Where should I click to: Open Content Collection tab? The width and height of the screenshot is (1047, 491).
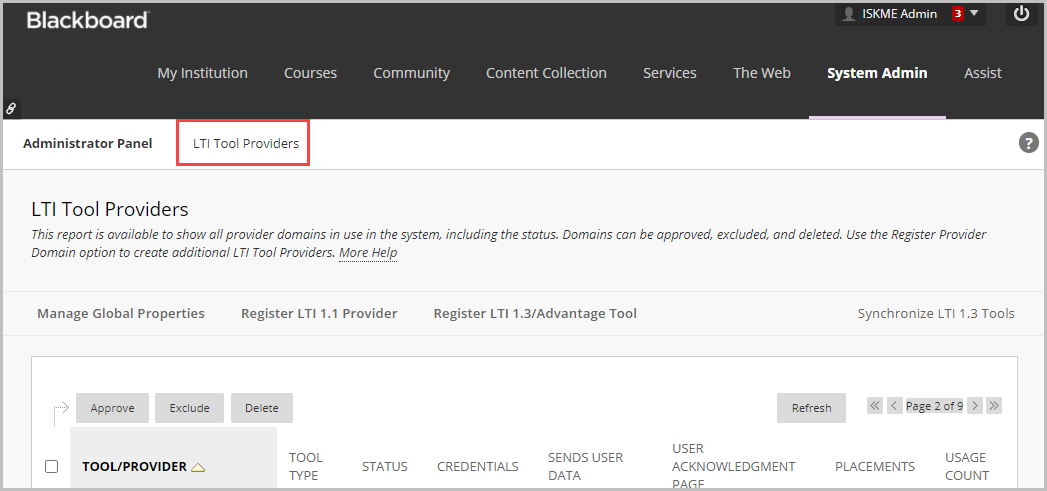point(546,73)
